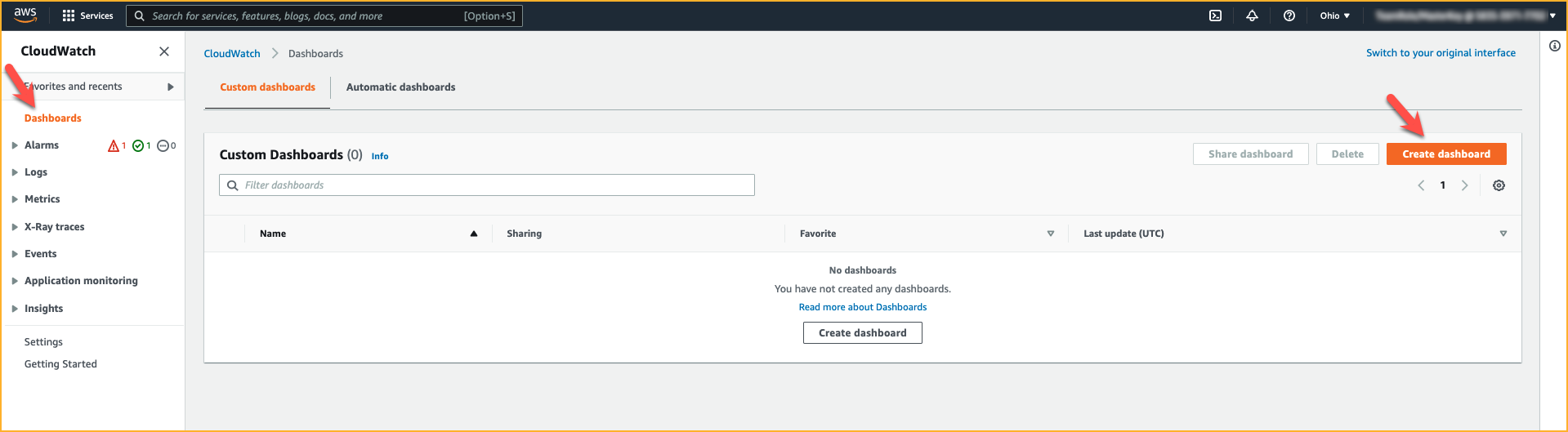Open the Info link beside Custom Dashboards
This screenshot has height=432, width=1568.
[x=380, y=156]
